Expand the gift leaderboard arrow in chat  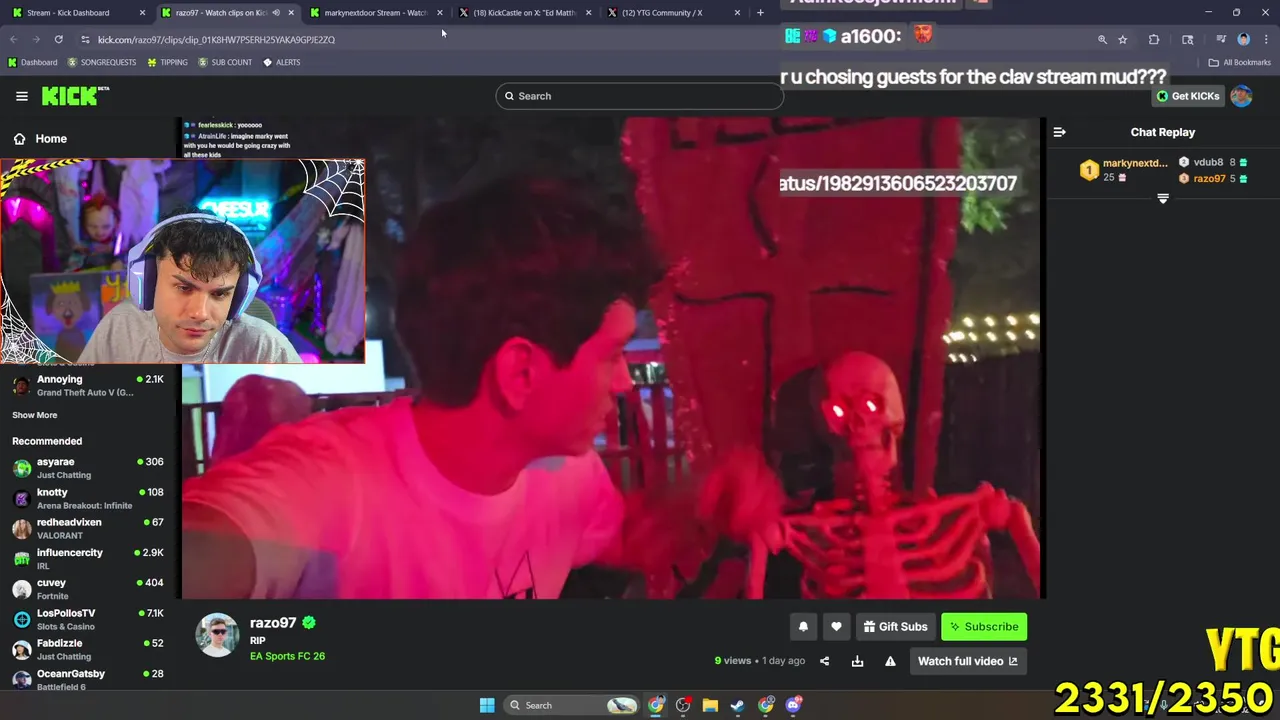(x=1163, y=199)
